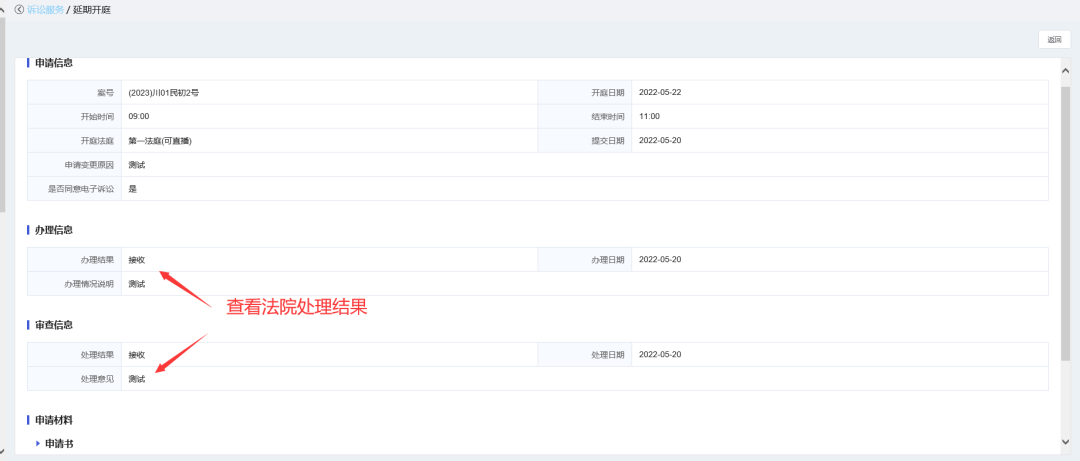Screen dimensions: 1080x461
Task: Click the right vertical scrollbar thumb
Action: click(1066, 220)
